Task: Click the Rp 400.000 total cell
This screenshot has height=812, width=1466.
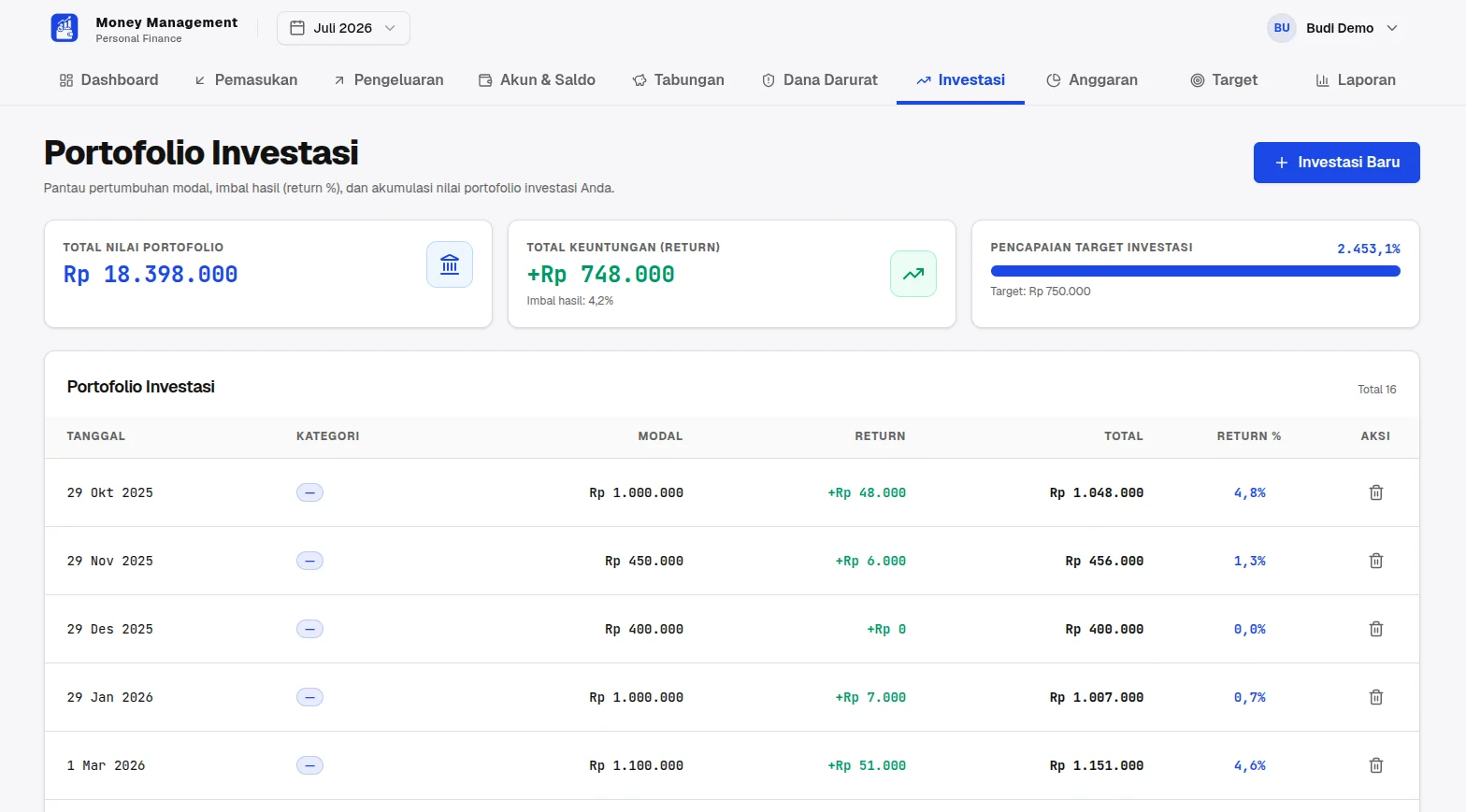Action: click(x=1104, y=629)
